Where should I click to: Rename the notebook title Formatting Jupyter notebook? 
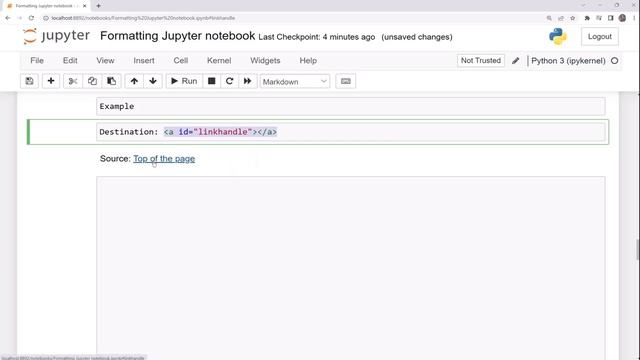[x=178, y=36]
